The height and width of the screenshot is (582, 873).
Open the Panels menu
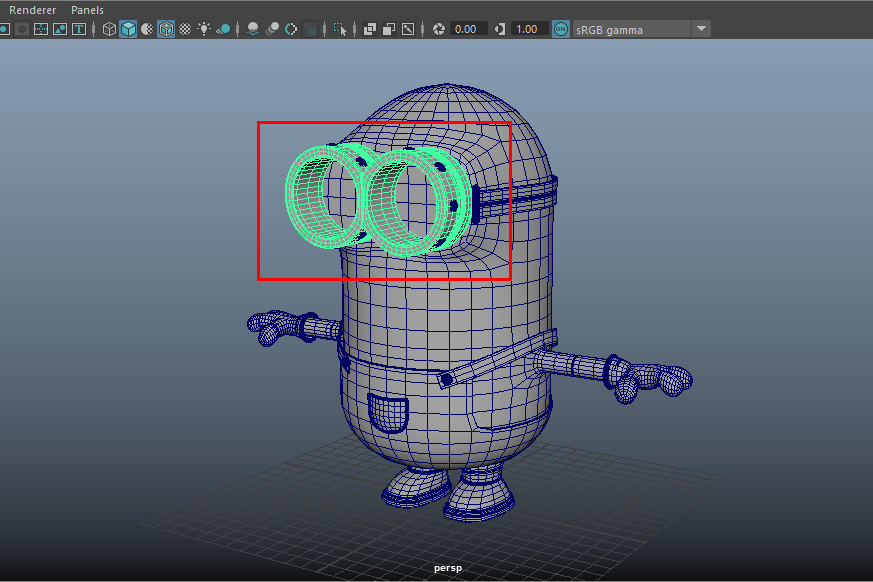[x=87, y=10]
